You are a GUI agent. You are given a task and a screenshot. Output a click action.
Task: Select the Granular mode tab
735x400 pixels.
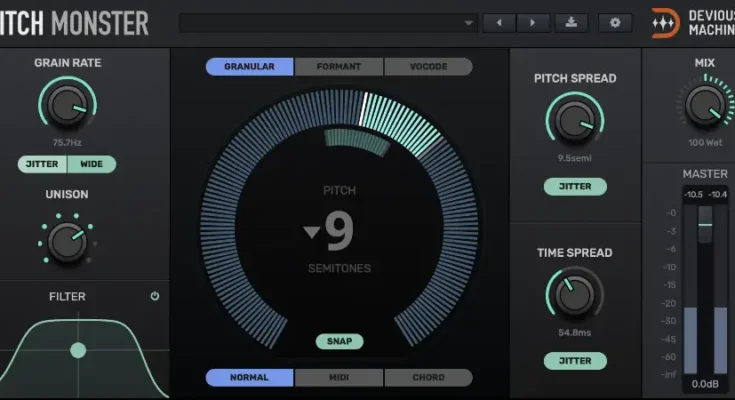(x=250, y=67)
